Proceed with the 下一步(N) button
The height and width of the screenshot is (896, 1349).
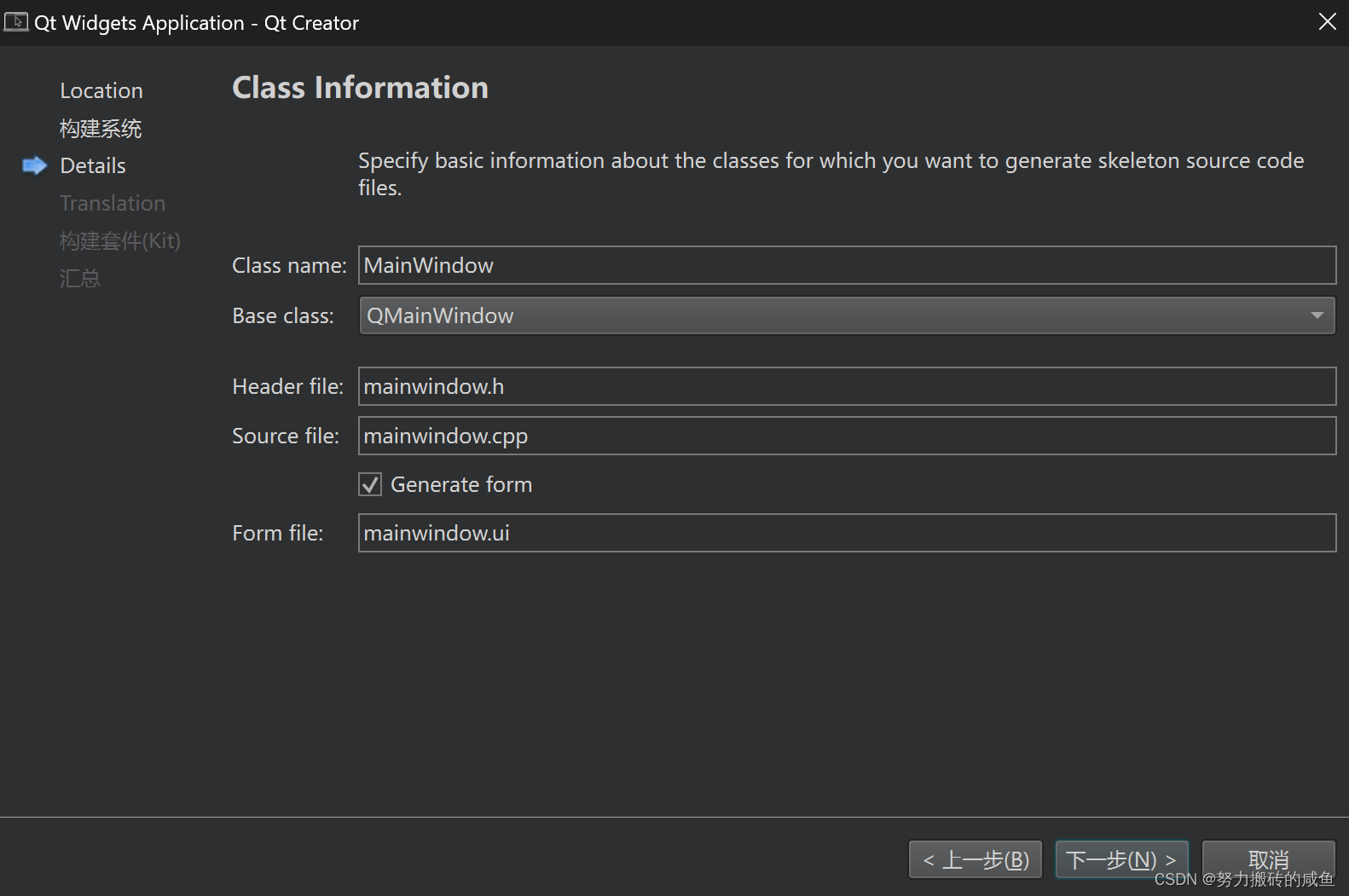pyautogui.click(x=1121, y=859)
